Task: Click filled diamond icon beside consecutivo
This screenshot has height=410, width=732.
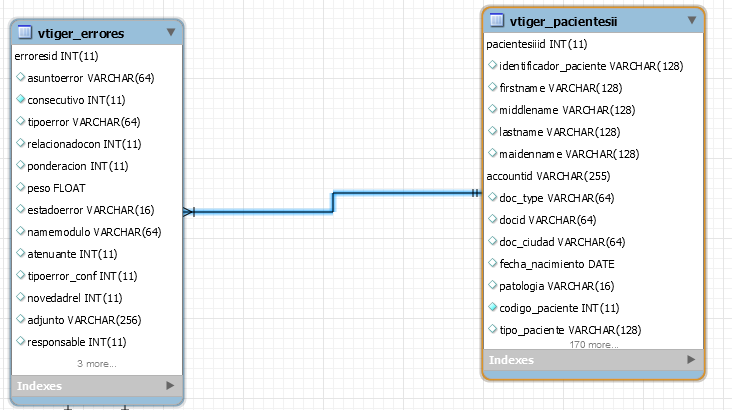Action: (20, 99)
